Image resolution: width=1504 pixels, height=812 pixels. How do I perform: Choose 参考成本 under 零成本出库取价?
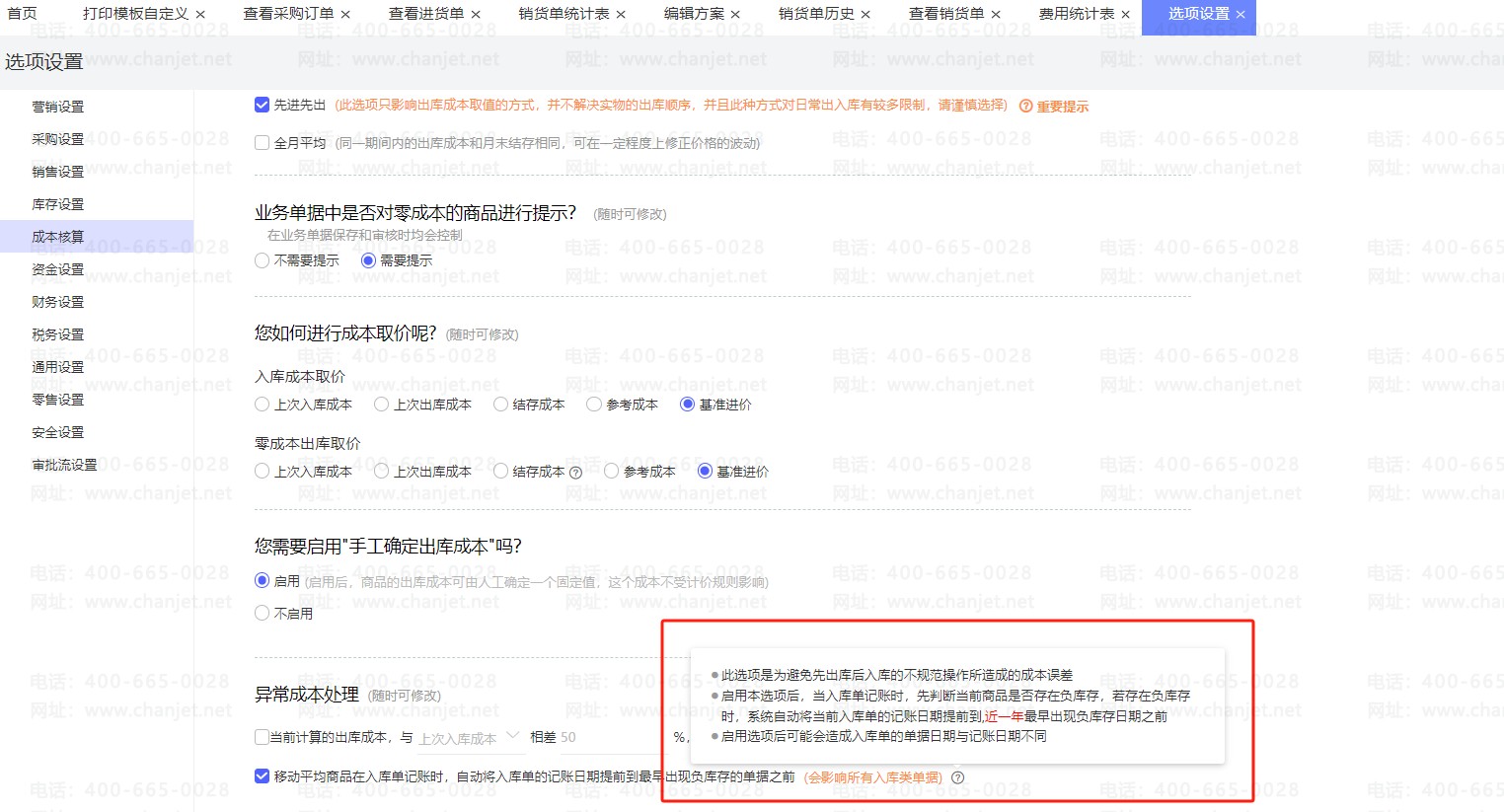(x=611, y=472)
